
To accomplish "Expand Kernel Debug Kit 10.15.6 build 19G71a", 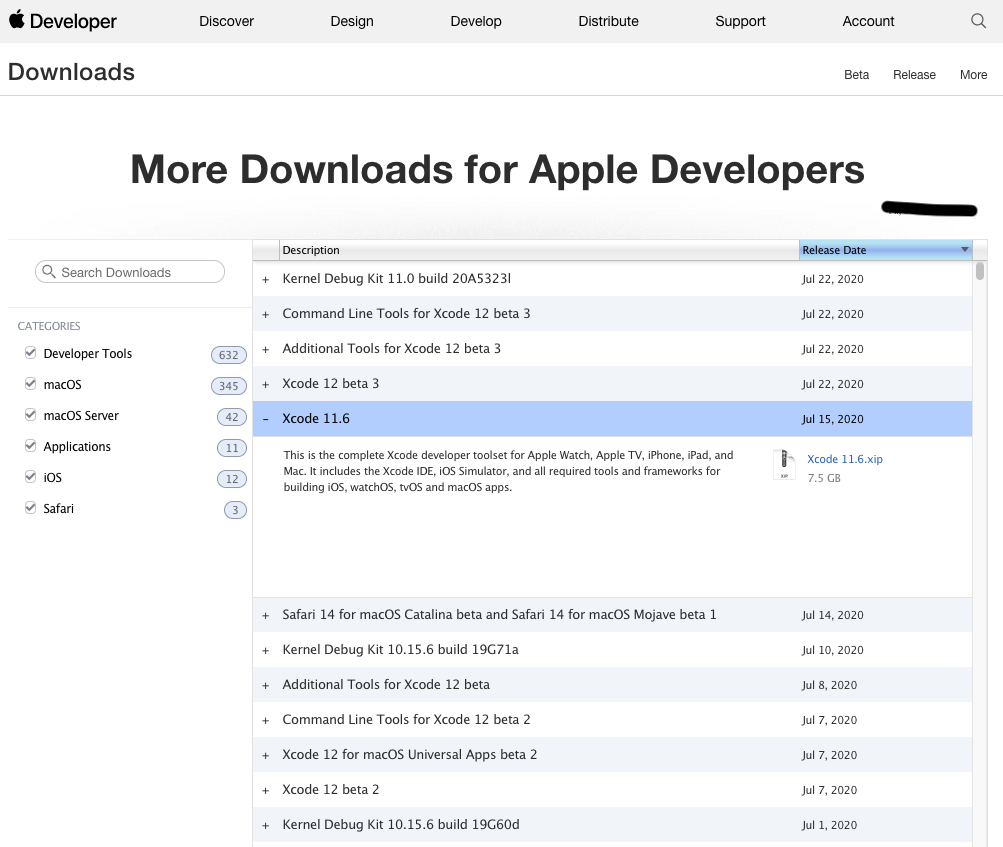I will pos(265,651).
